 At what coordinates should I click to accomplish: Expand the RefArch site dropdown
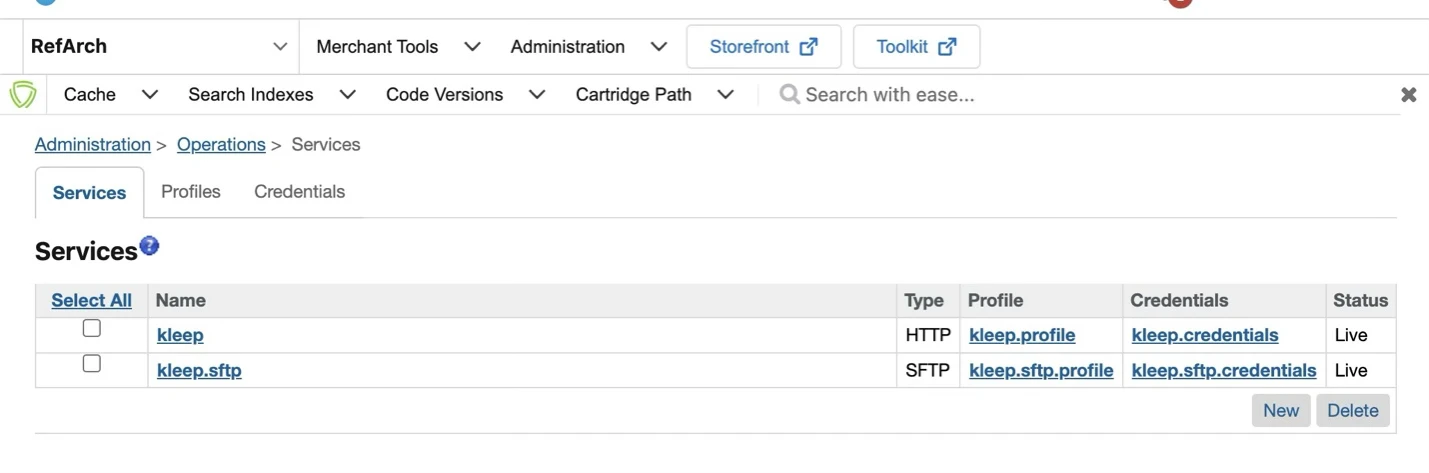280,47
